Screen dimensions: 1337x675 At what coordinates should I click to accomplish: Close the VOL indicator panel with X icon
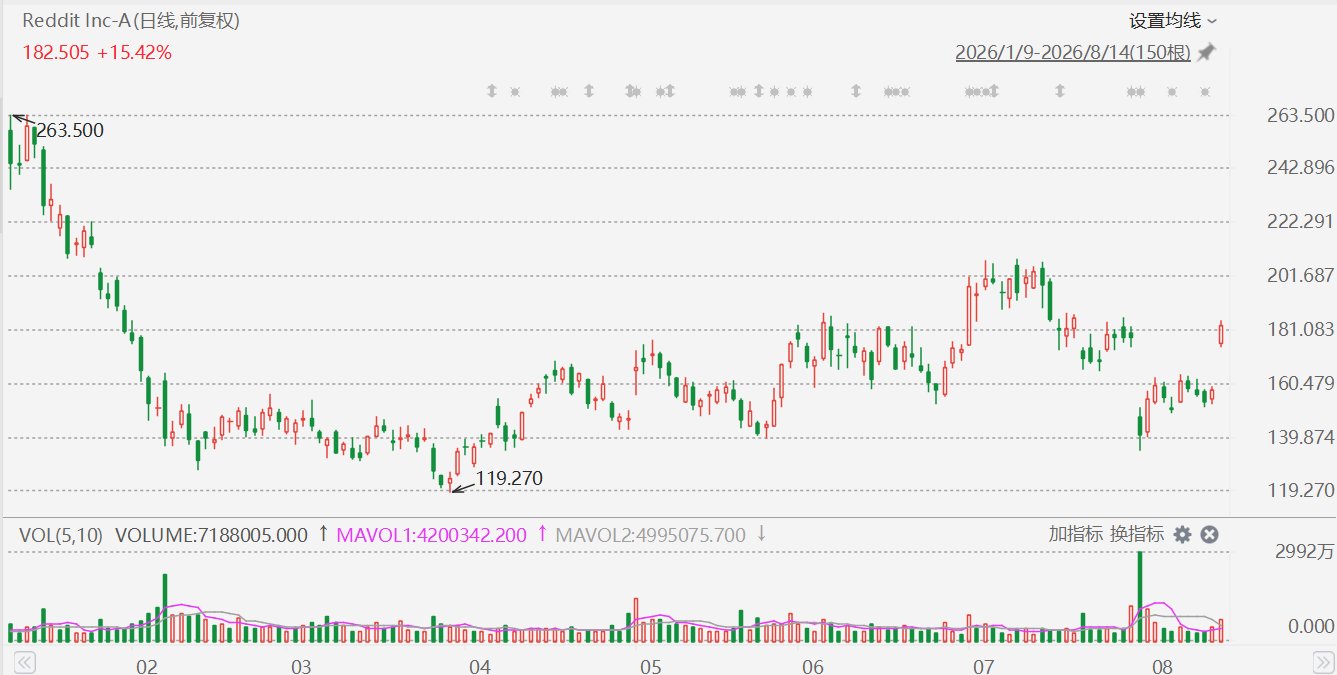pyautogui.click(x=1209, y=535)
